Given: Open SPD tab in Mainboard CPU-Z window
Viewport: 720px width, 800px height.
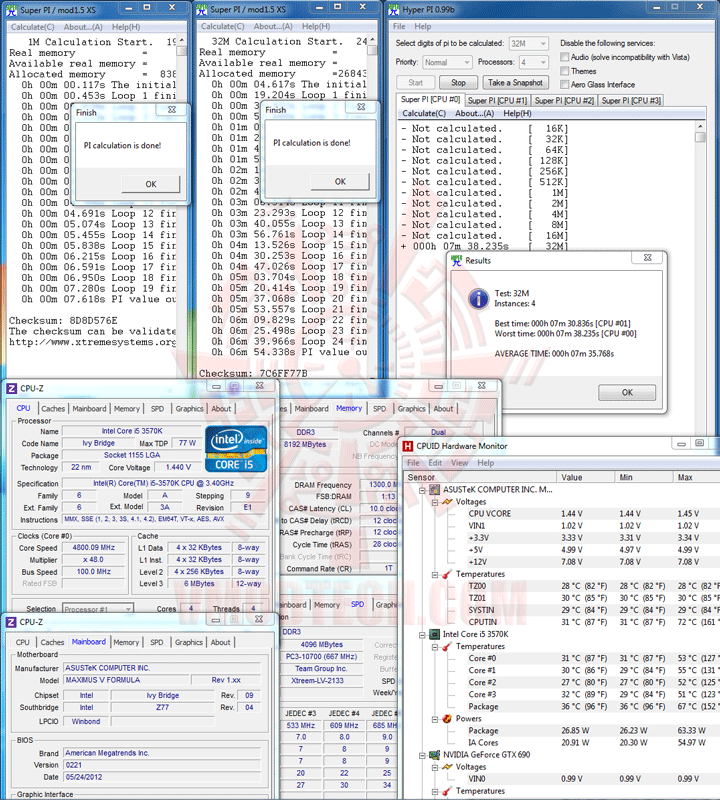Looking at the screenshot, I should tap(157, 642).
